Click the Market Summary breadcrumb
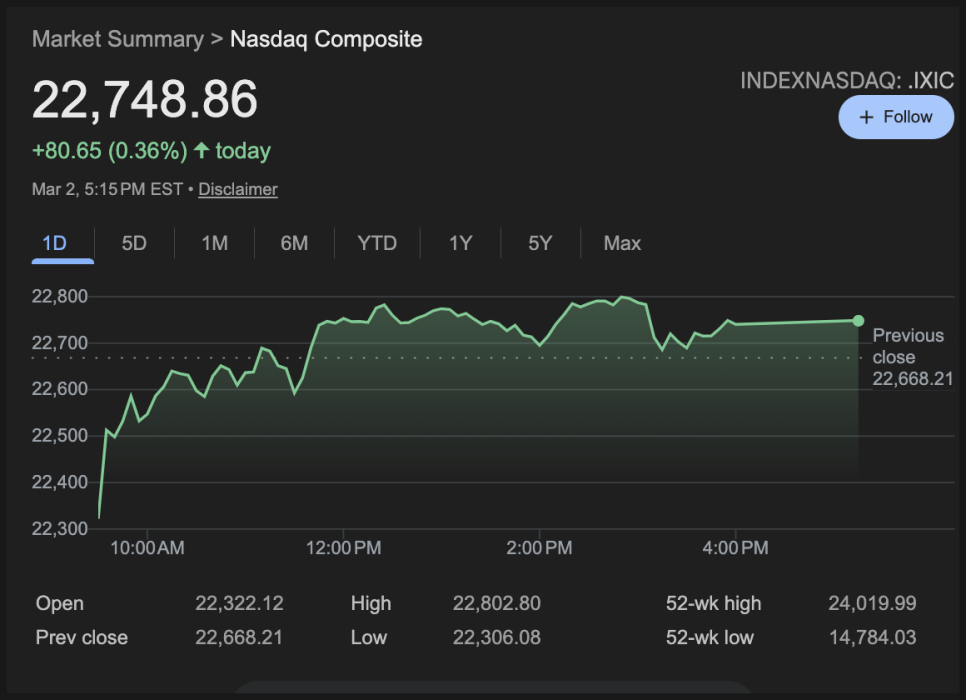966x700 pixels. pyautogui.click(x=117, y=39)
